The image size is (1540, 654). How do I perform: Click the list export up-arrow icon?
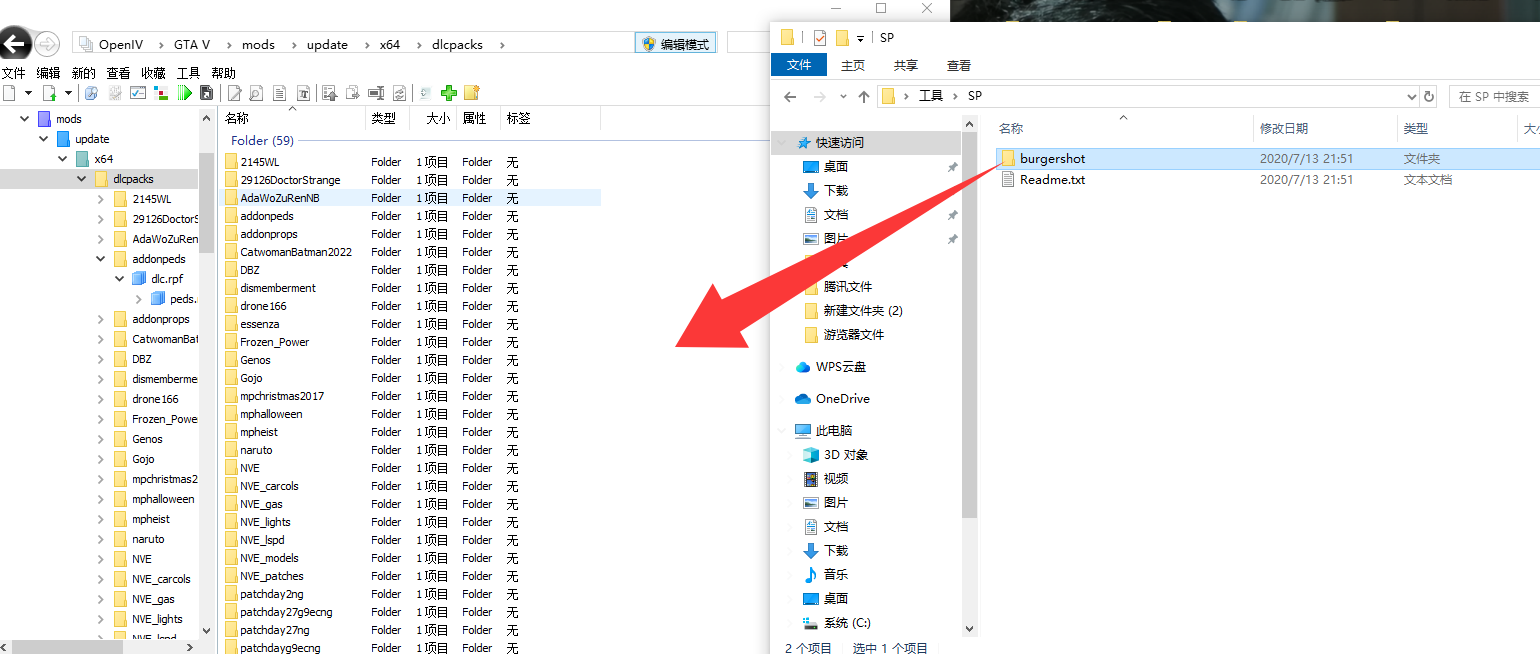click(x=329, y=93)
